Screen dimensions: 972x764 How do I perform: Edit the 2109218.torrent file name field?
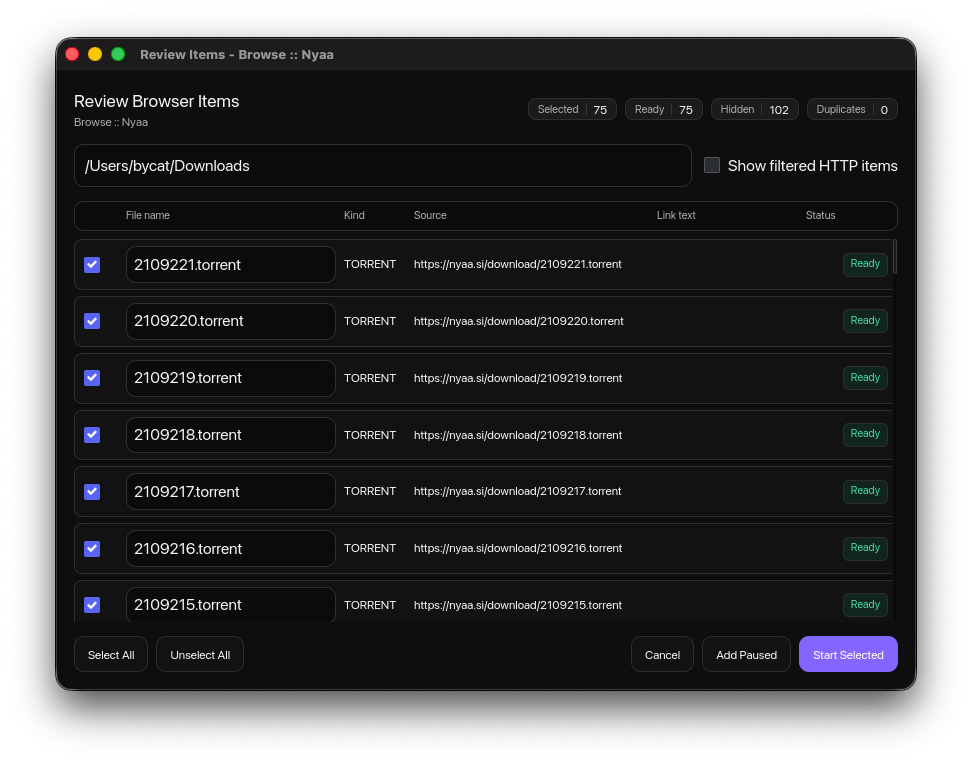click(x=231, y=435)
